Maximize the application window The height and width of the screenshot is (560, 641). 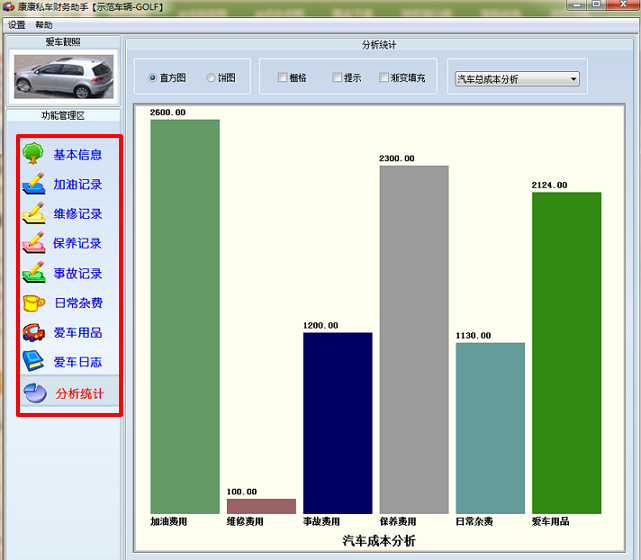coord(597,4)
